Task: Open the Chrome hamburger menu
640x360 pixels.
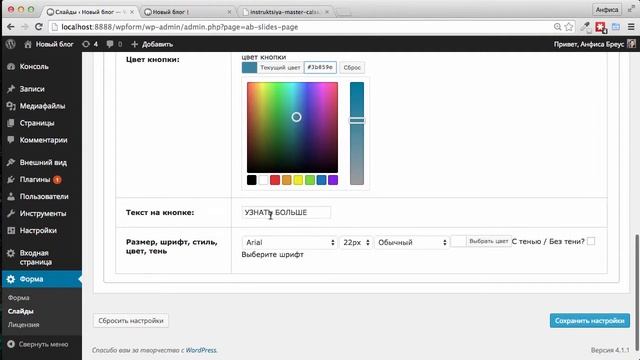Action: 631,27
